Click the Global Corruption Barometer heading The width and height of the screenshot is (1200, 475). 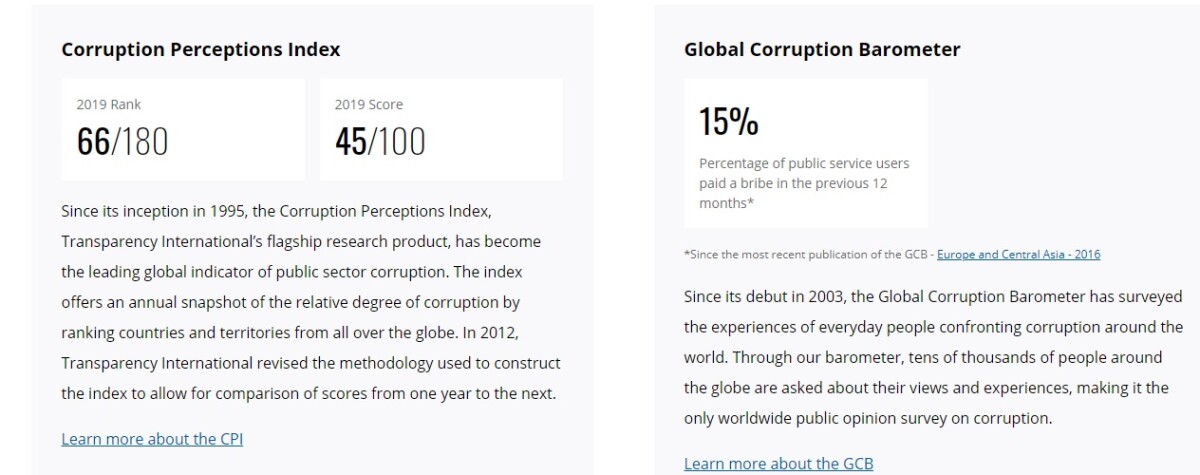[822, 49]
